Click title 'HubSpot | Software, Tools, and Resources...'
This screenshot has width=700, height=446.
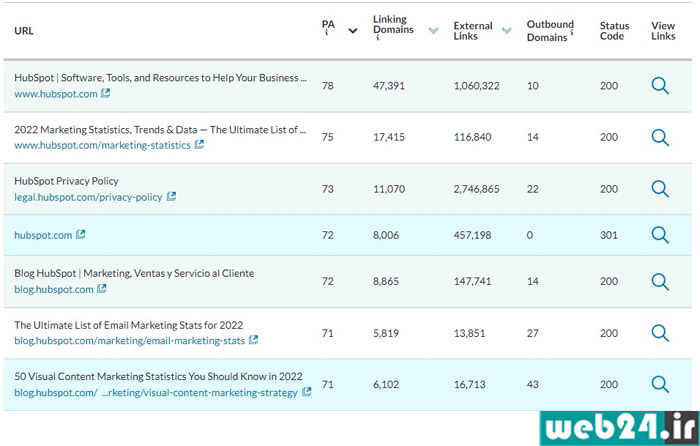tap(160, 78)
